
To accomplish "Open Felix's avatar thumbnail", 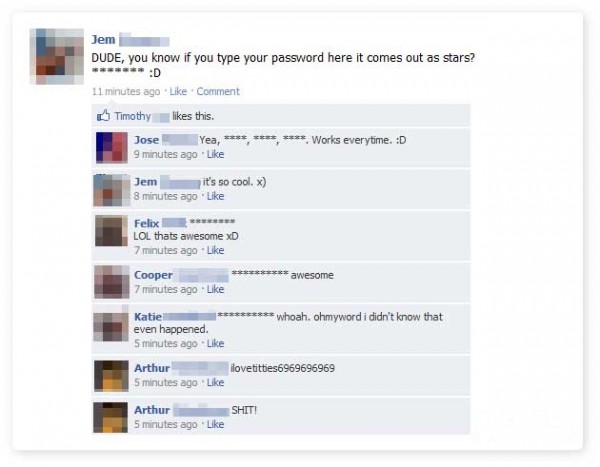I will click(111, 230).
